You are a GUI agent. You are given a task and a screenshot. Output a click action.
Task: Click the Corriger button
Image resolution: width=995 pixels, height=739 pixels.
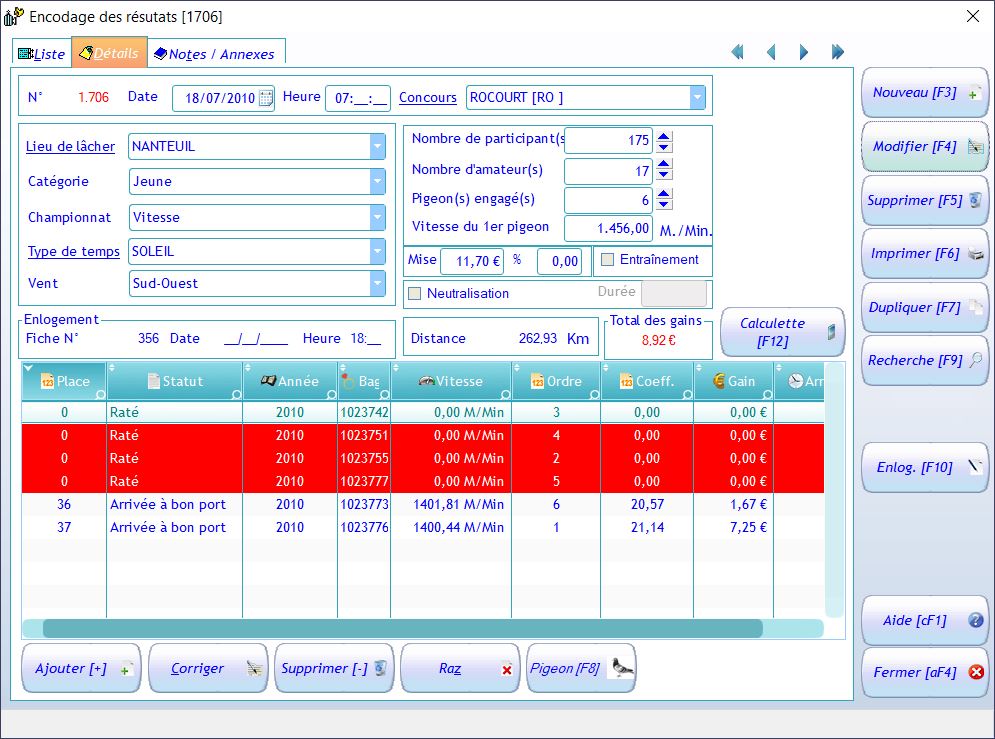(x=208, y=669)
